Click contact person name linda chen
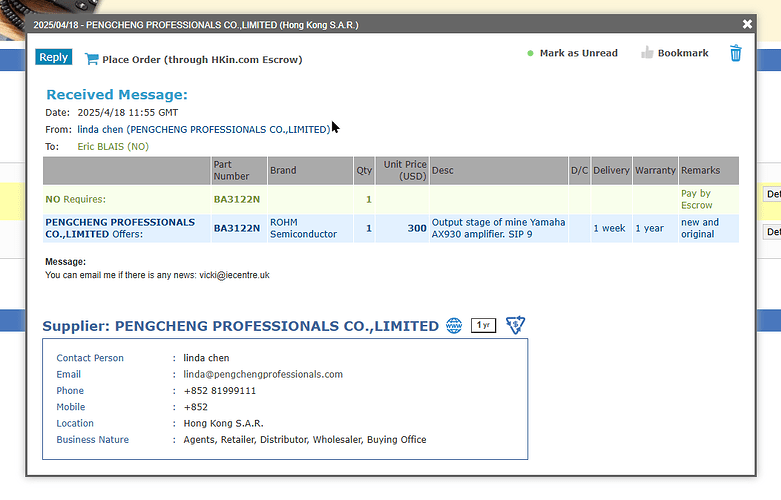This screenshot has height=500, width=781. (206, 358)
